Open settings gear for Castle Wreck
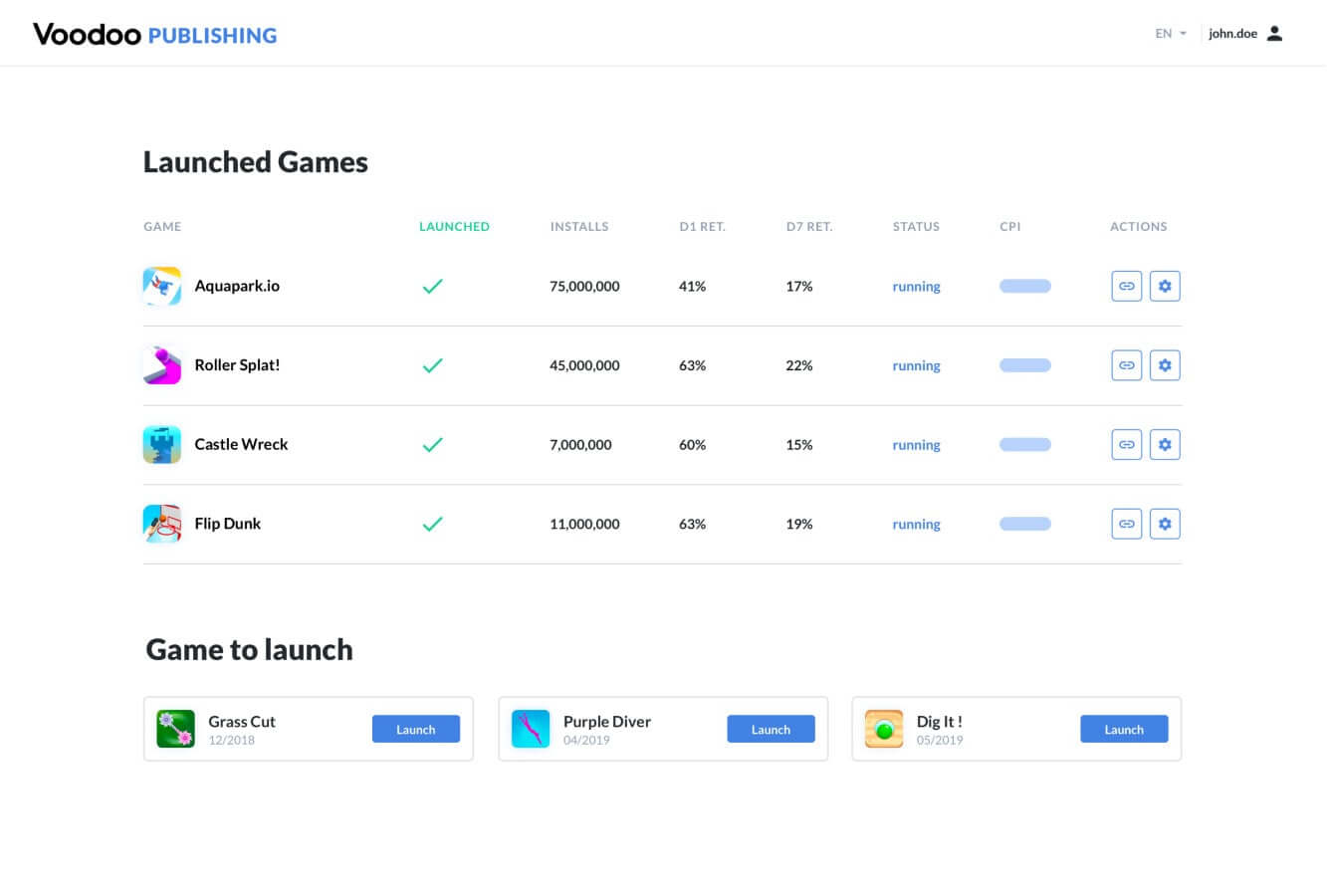Screen dimensions: 1327x896 pos(1165,444)
